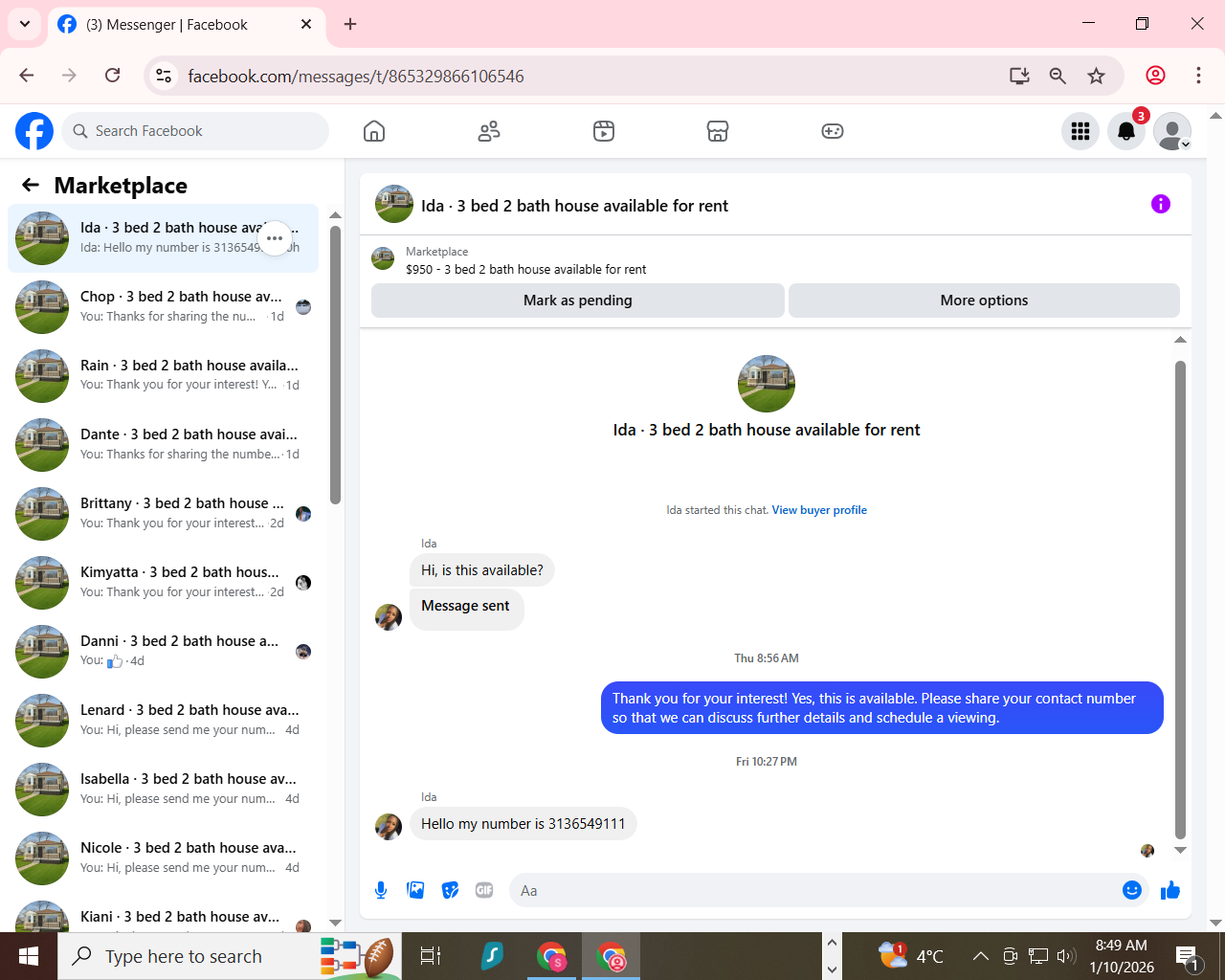Click the Mark as pending button

(x=578, y=301)
